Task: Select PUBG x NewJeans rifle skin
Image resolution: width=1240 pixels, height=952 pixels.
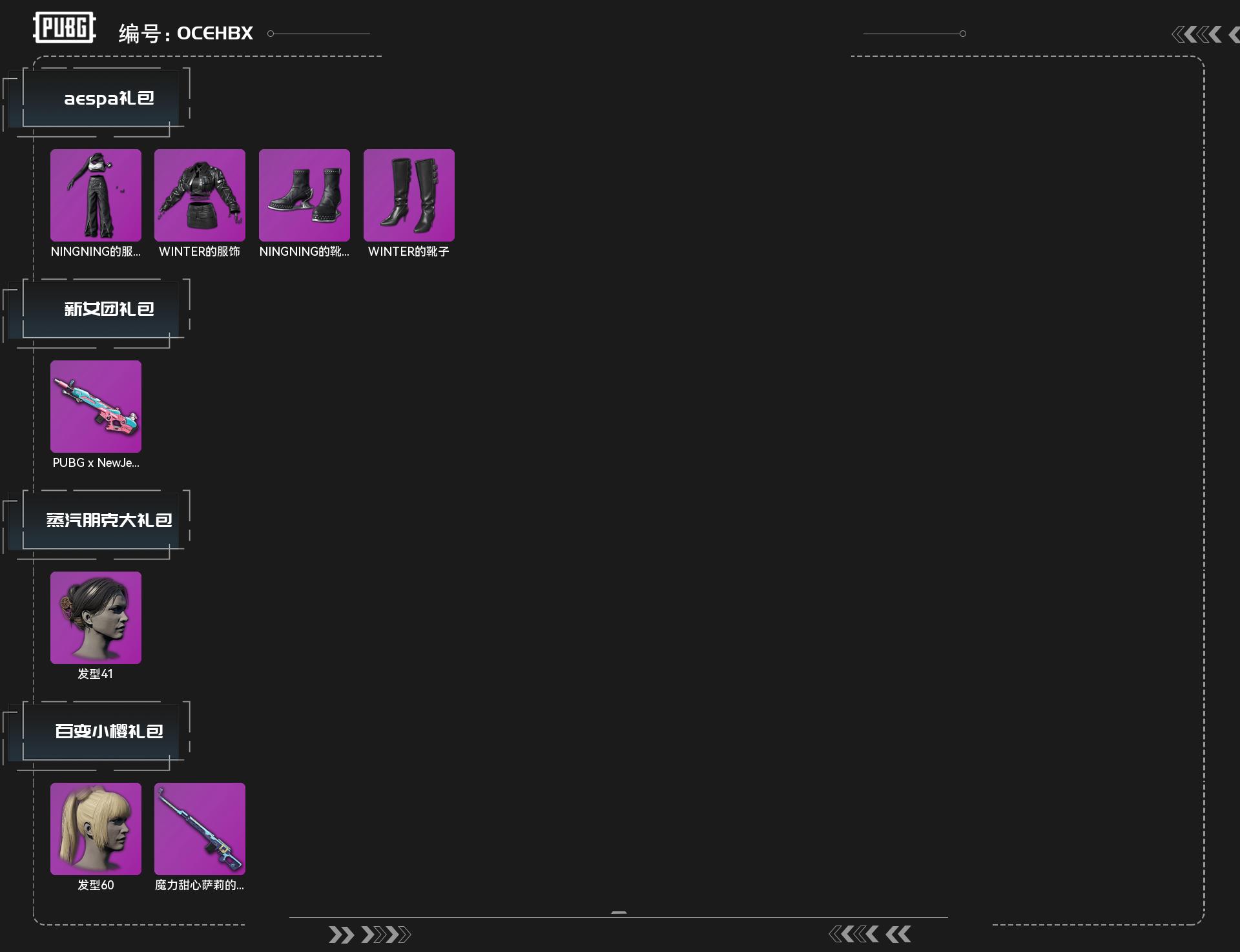Action: [x=96, y=406]
